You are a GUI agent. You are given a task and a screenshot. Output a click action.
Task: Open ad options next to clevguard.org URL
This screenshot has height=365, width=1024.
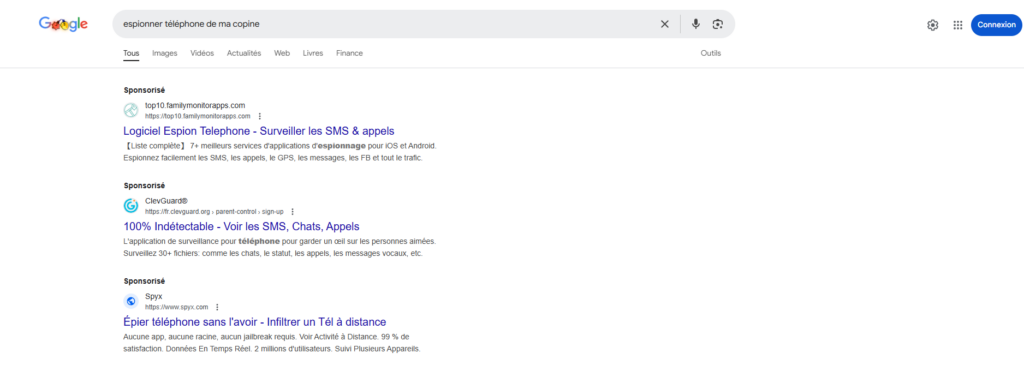click(293, 212)
